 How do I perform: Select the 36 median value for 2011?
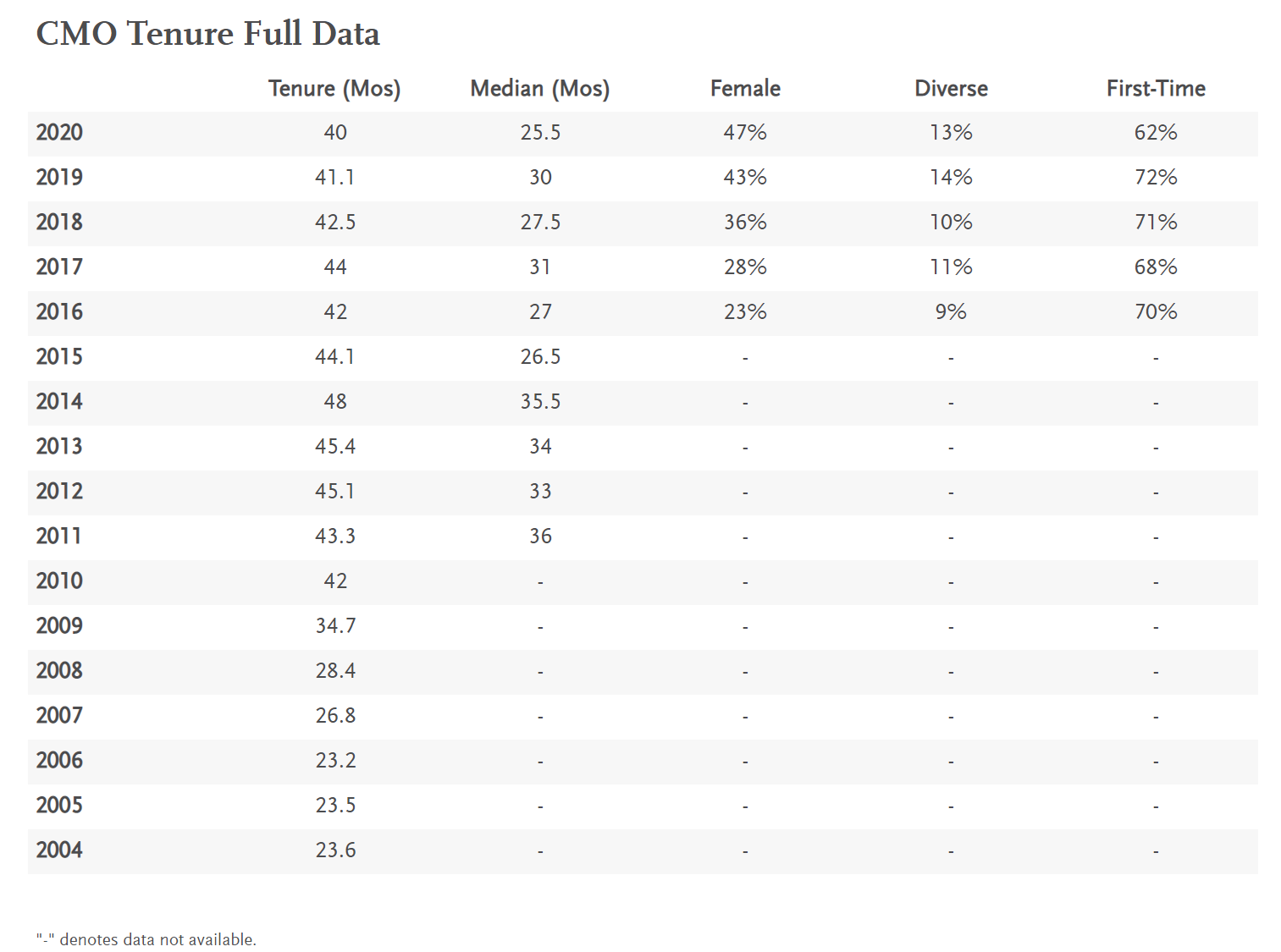coord(540,537)
